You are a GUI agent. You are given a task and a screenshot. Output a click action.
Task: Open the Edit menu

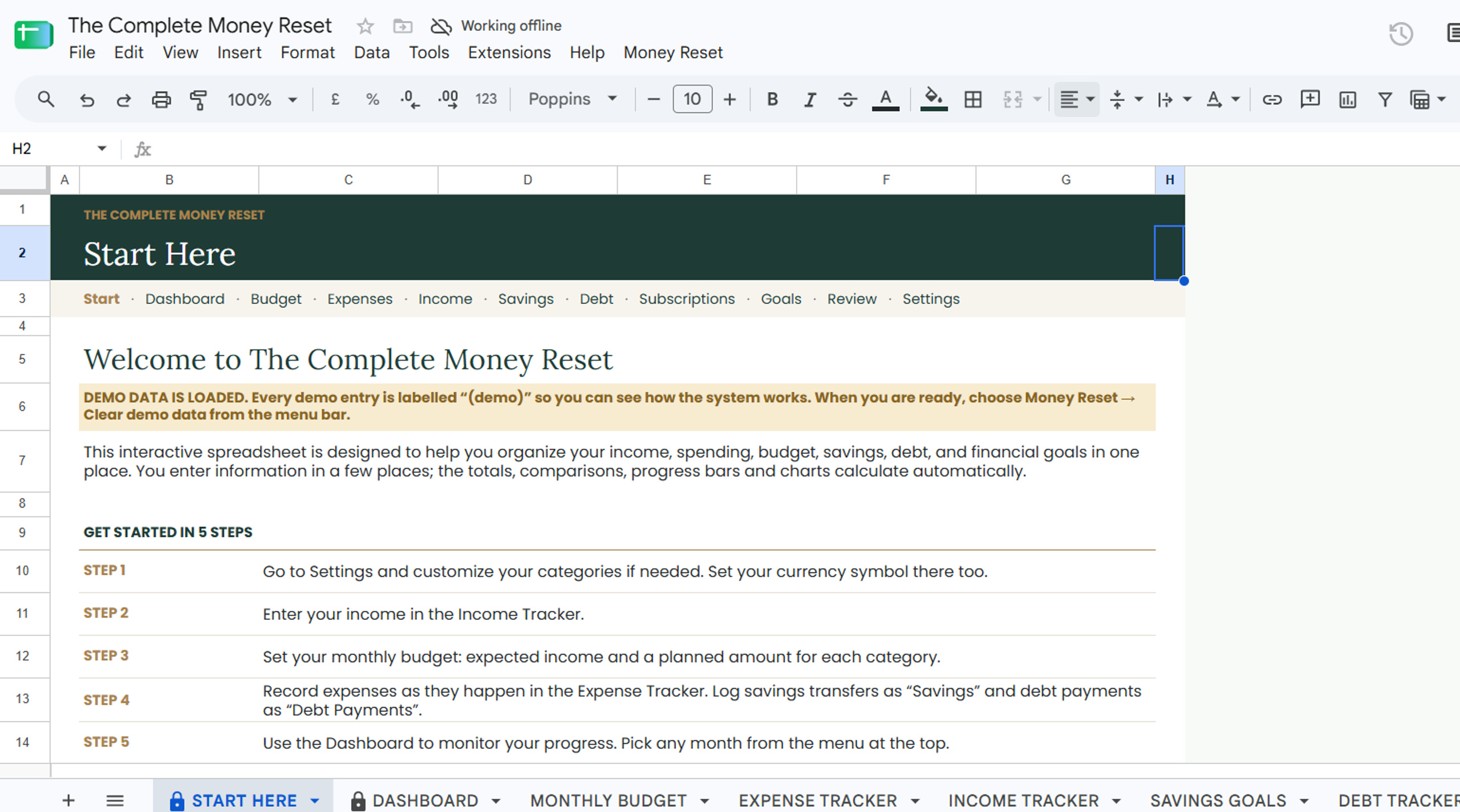[x=128, y=52]
